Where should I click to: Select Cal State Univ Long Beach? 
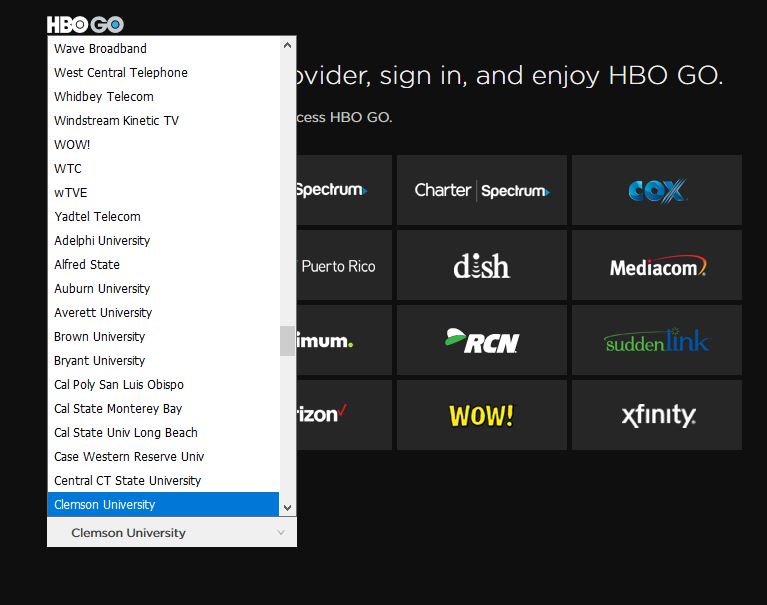pos(163,432)
